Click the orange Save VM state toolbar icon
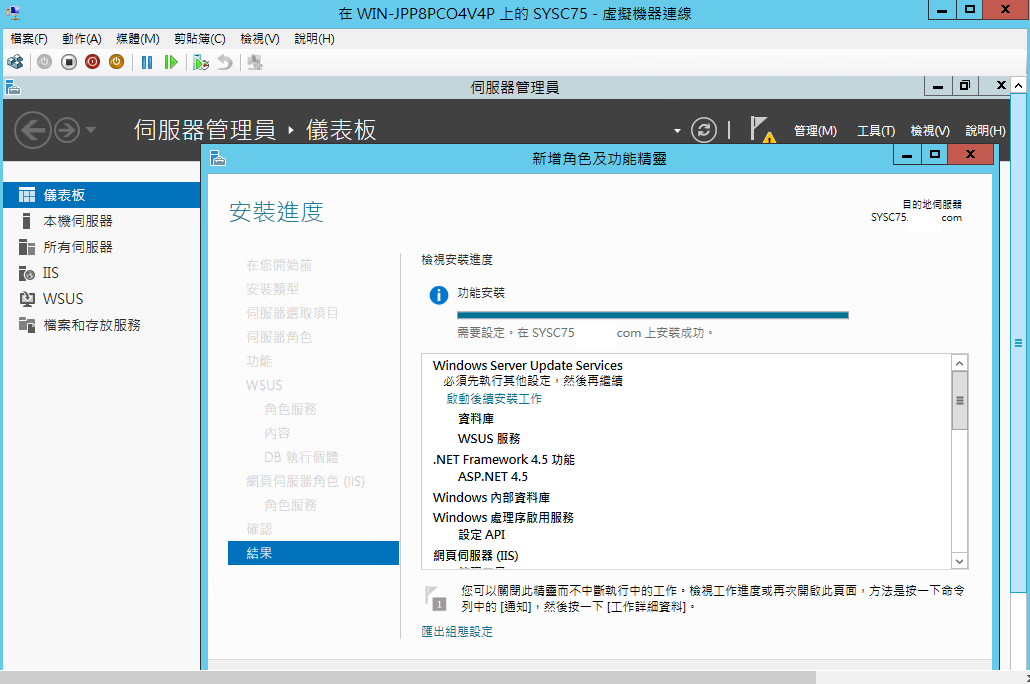The image size is (1030, 684). tap(116, 62)
